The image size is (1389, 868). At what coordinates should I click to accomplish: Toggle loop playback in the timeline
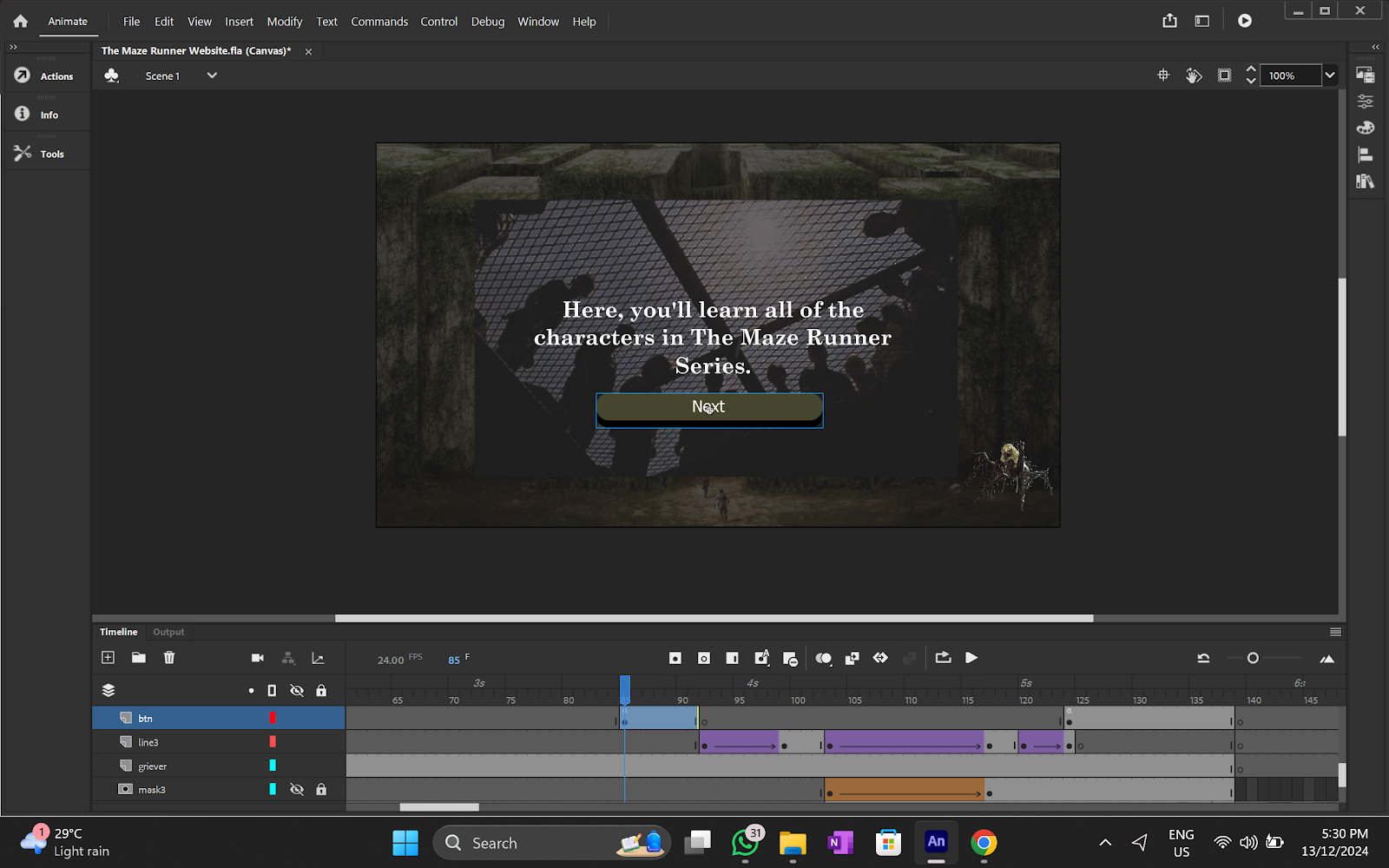point(943,657)
